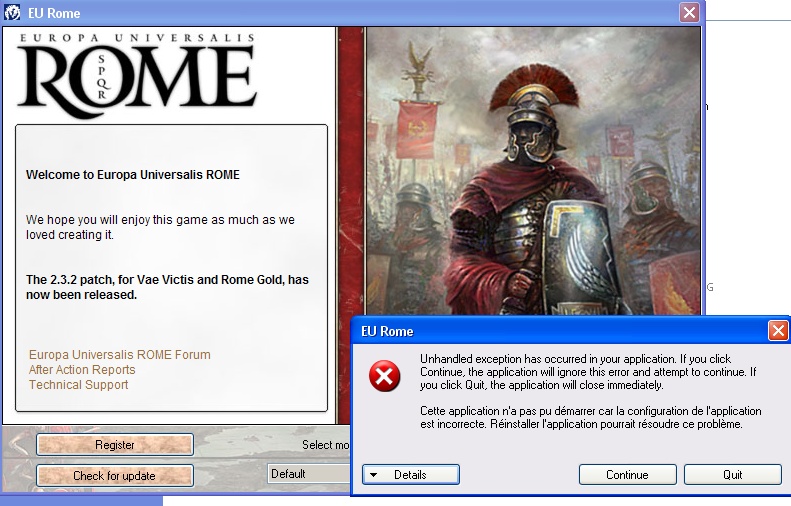The height and width of the screenshot is (506, 791).
Task: Click the EU Rome launcher title bar icon
Action: [x=12, y=13]
